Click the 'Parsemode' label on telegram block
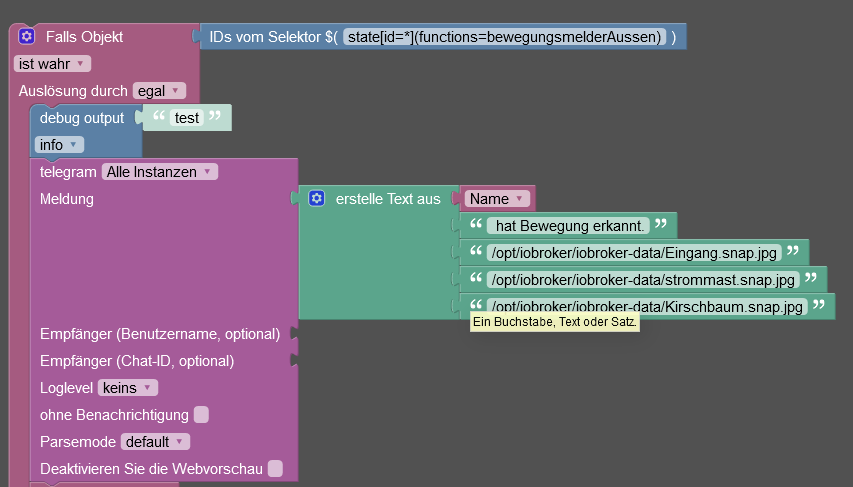 tap(78, 442)
